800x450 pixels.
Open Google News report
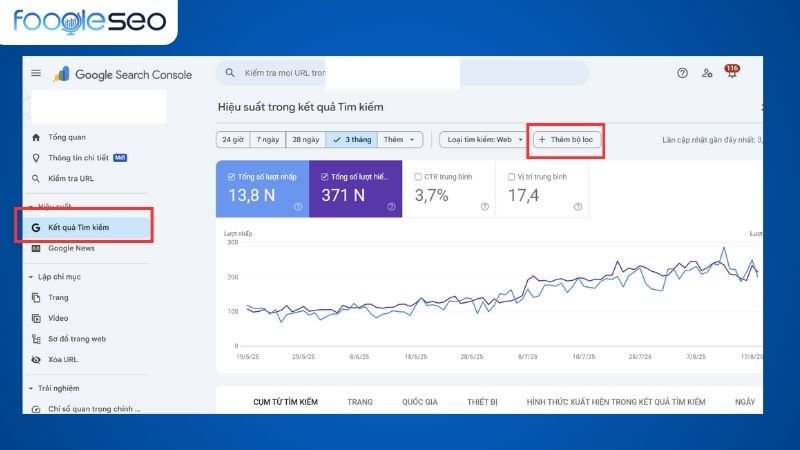coord(71,248)
